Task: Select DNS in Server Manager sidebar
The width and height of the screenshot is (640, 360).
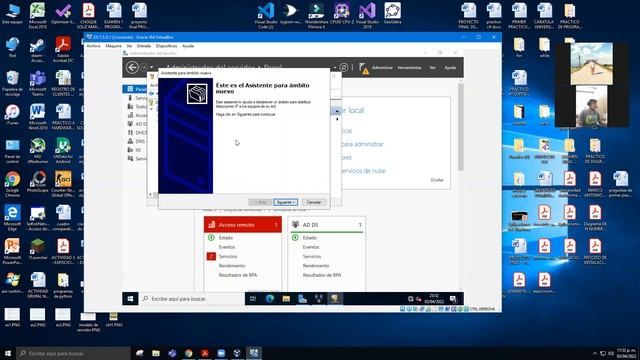Action: point(136,141)
